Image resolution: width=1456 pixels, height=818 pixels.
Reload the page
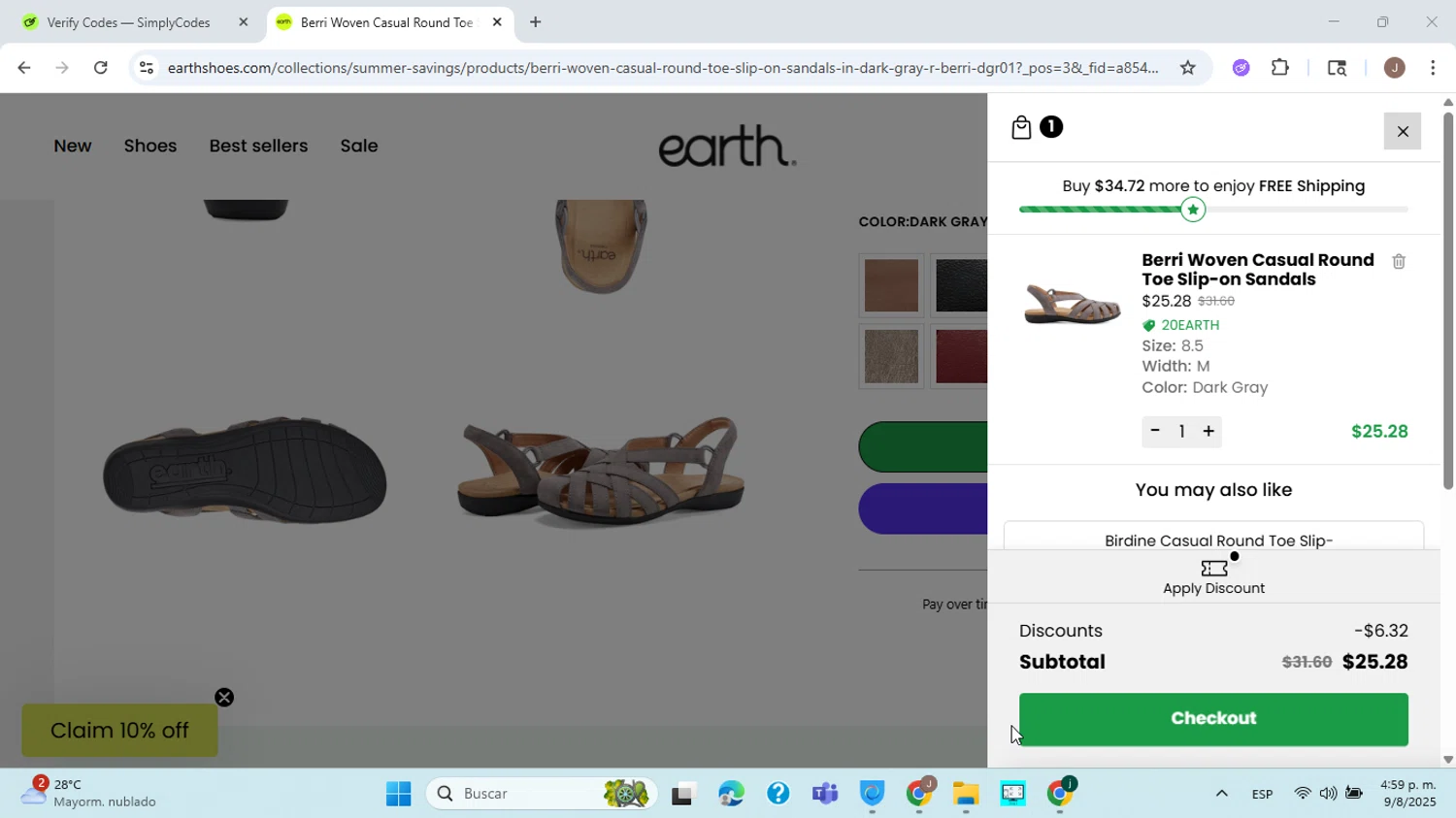tap(101, 68)
